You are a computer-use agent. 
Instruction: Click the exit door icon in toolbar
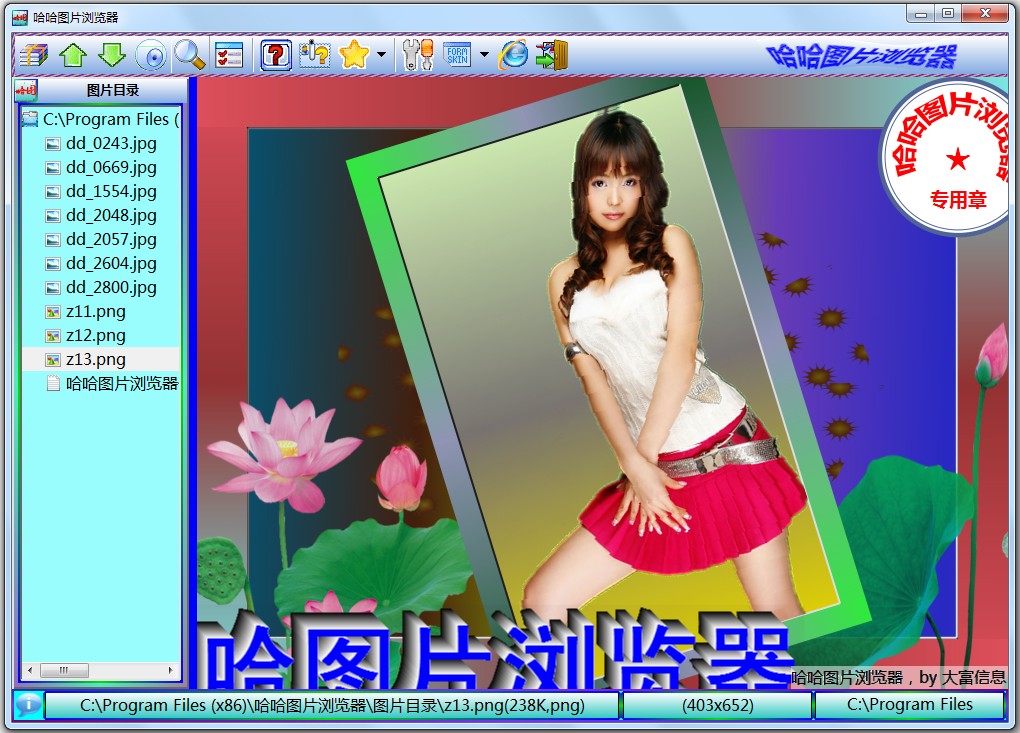click(x=551, y=54)
